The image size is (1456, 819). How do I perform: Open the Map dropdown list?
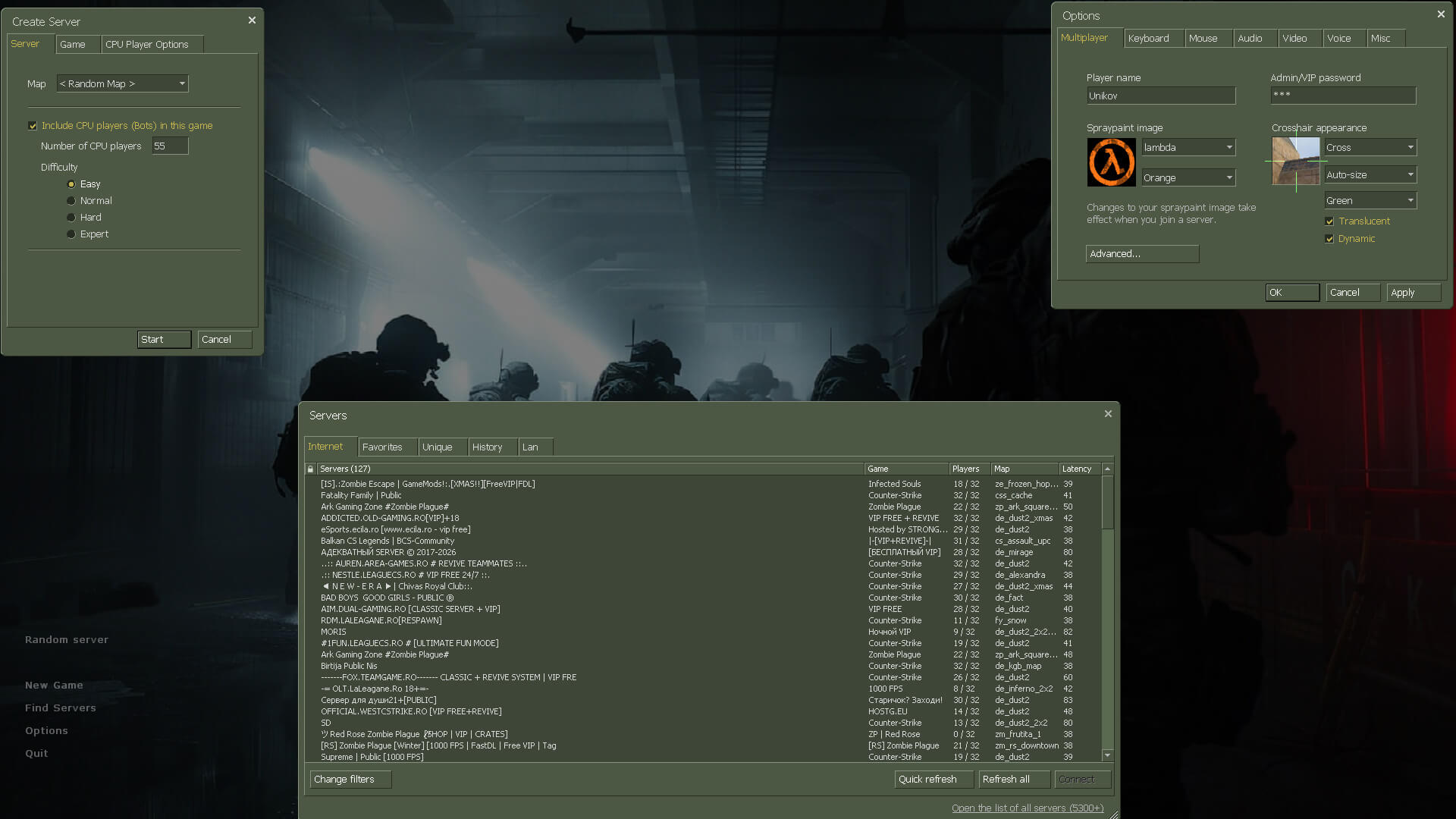click(x=182, y=83)
